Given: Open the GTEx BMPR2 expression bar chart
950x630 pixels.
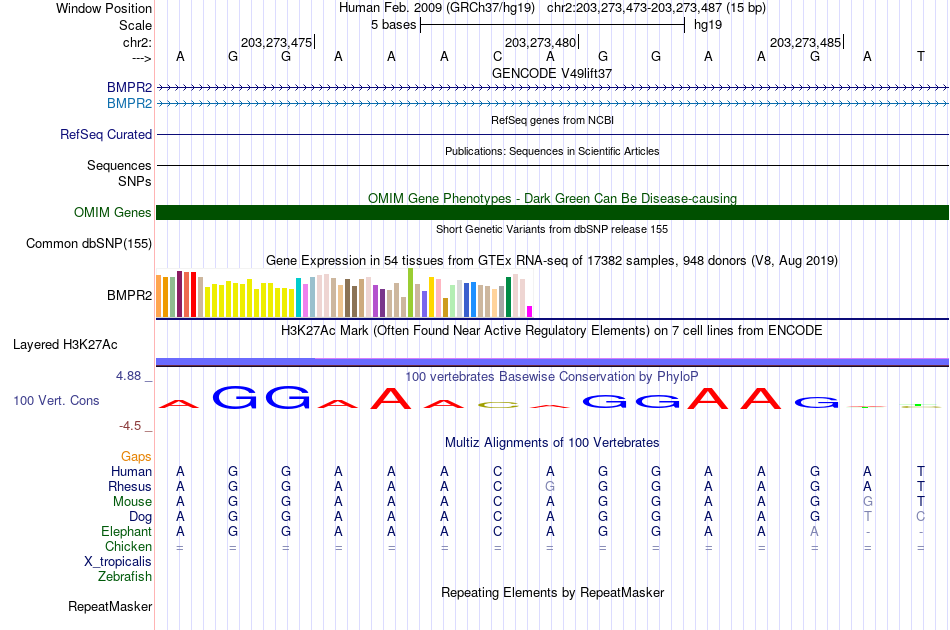Looking at the screenshot, I should click(344, 293).
